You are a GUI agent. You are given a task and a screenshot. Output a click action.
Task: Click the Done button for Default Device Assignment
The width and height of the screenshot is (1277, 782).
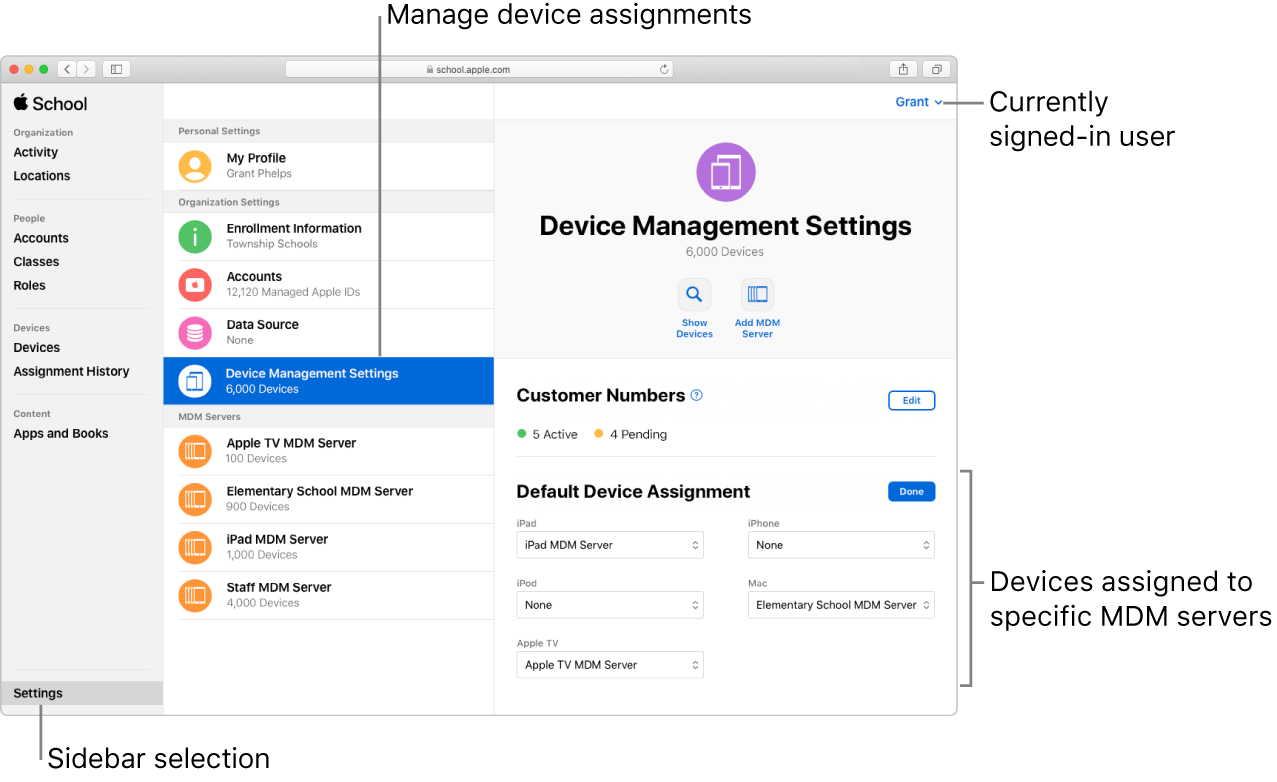[x=912, y=491]
